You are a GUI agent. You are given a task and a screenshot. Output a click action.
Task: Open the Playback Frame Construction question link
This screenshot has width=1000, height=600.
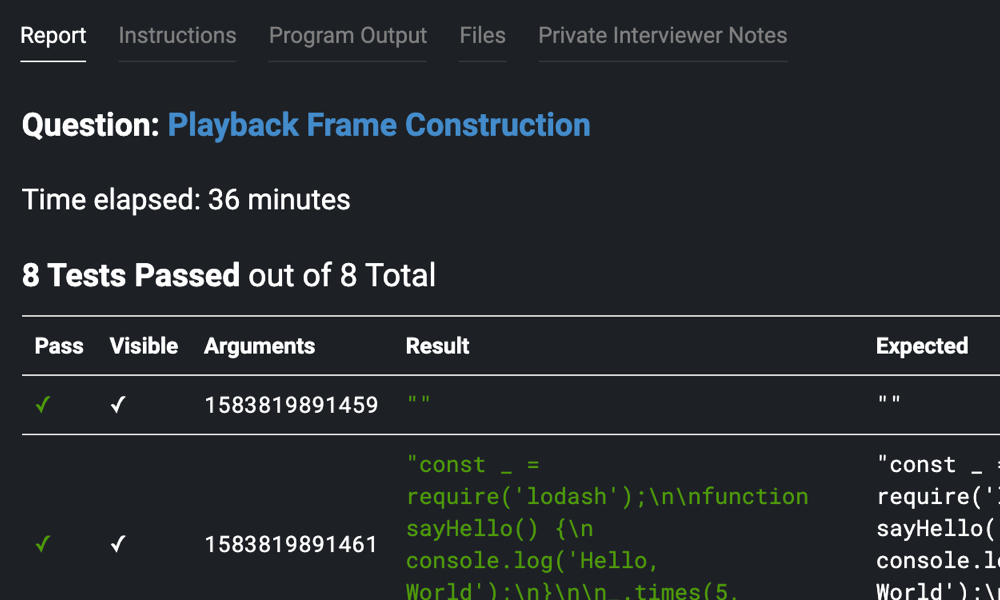[378, 125]
